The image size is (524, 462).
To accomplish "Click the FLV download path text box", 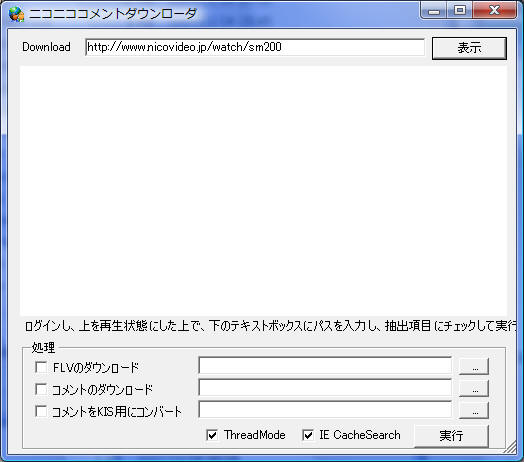I will (325, 365).
